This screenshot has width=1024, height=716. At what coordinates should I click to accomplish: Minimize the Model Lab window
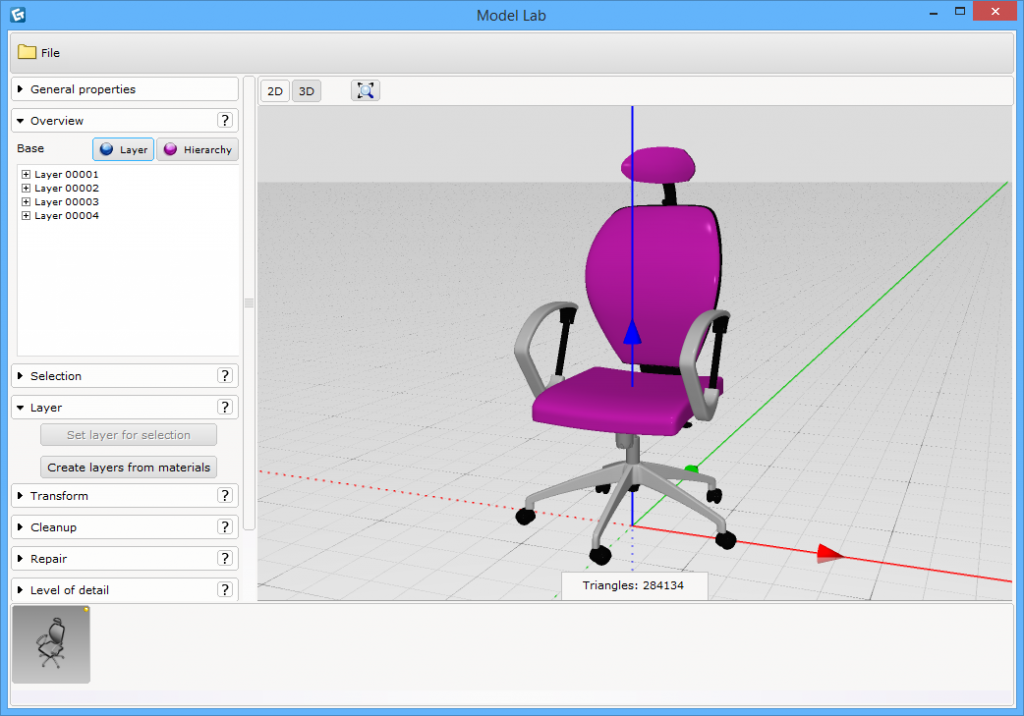tap(933, 12)
